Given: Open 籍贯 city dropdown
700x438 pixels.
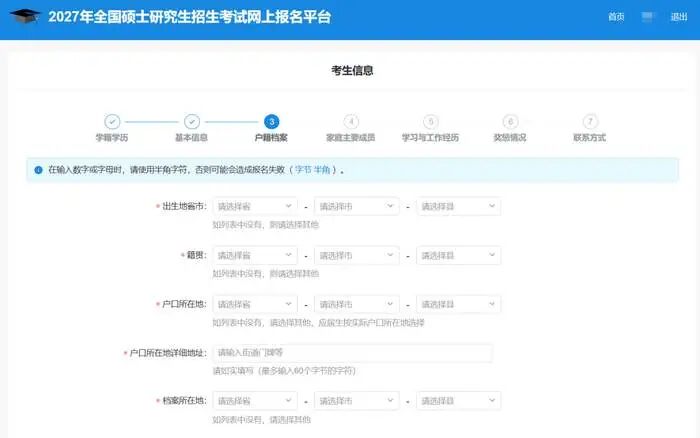Looking at the screenshot, I should [x=357, y=255].
